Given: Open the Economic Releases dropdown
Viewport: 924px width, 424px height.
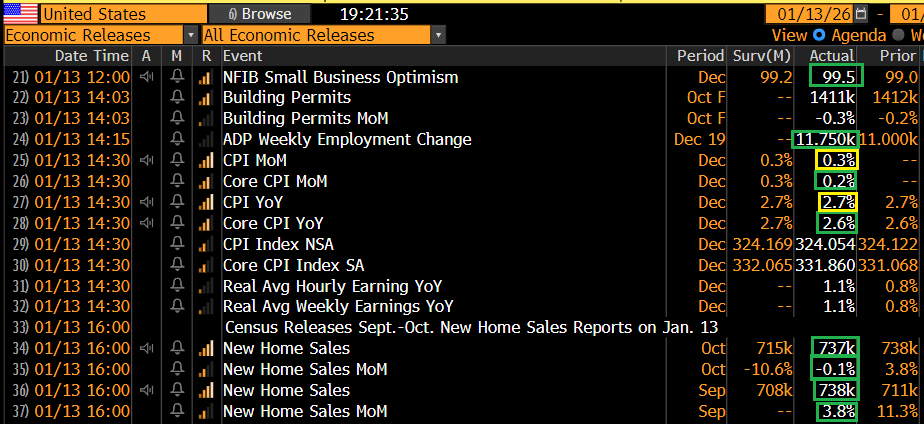Looking at the screenshot, I should (98, 35).
